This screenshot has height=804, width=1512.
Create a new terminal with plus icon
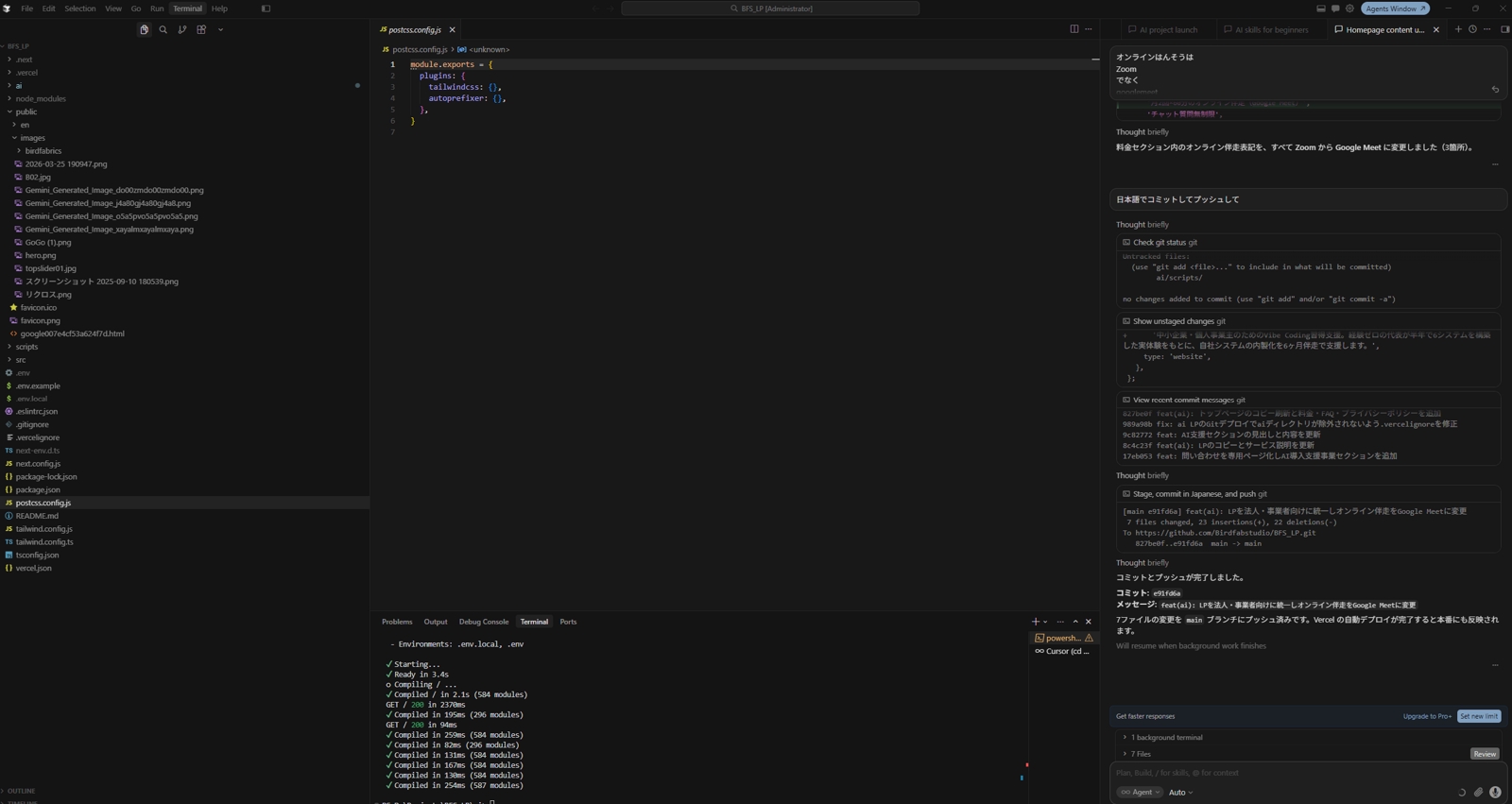pos(1035,622)
